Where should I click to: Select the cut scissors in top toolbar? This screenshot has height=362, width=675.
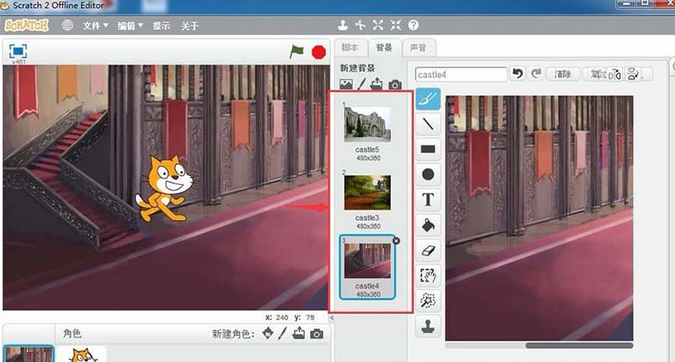tap(360, 25)
